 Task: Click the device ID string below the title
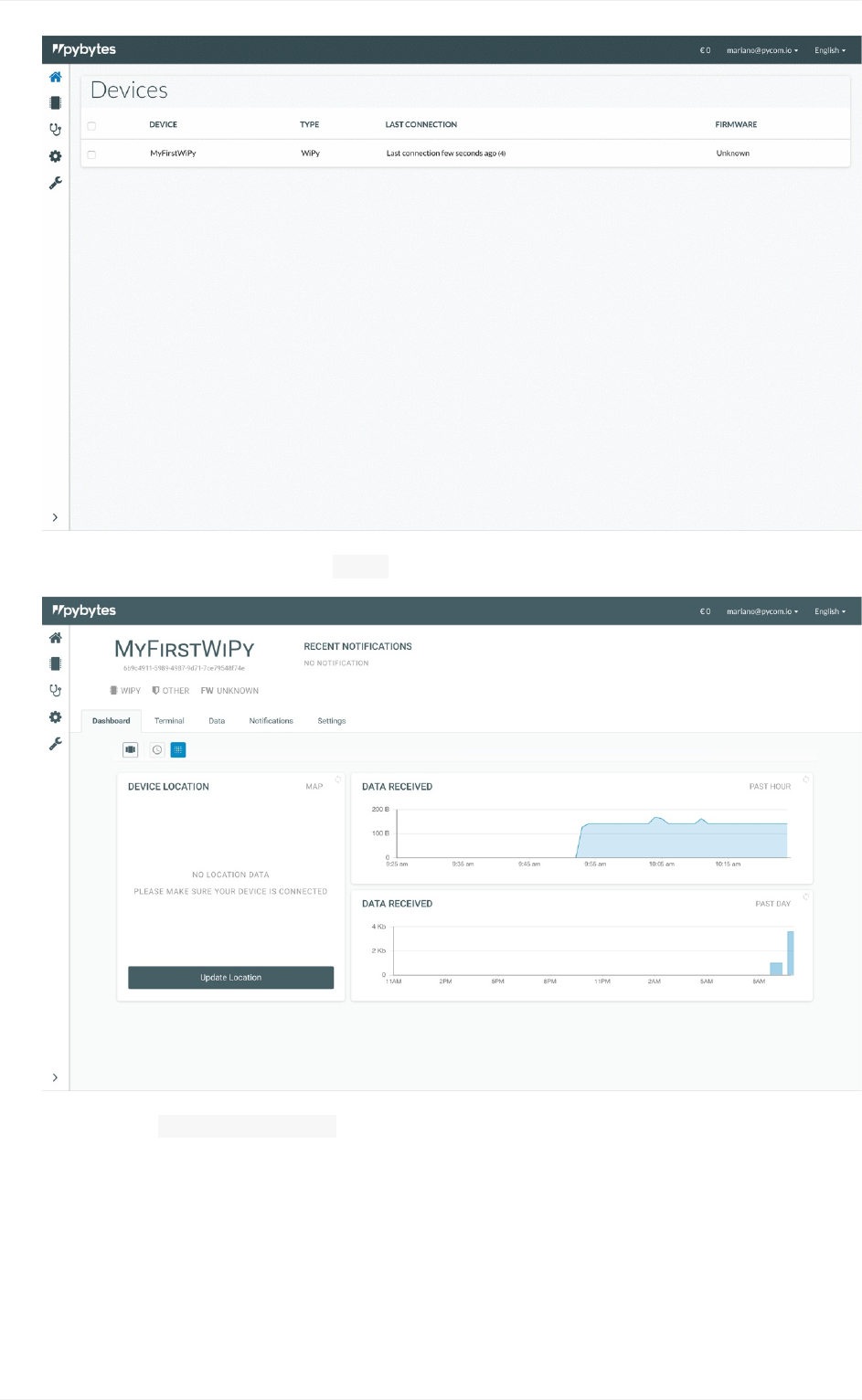click(x=185, y=668)
